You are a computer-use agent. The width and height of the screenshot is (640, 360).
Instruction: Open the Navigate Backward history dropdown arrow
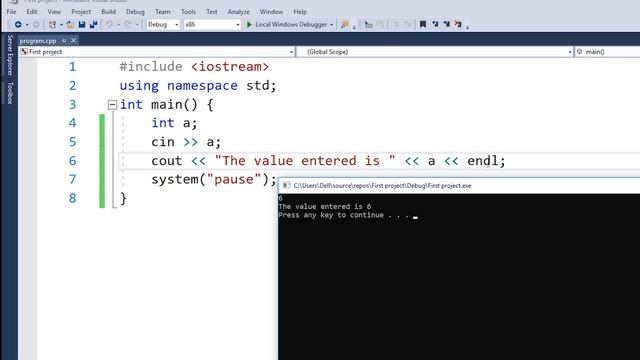(27, 25)
